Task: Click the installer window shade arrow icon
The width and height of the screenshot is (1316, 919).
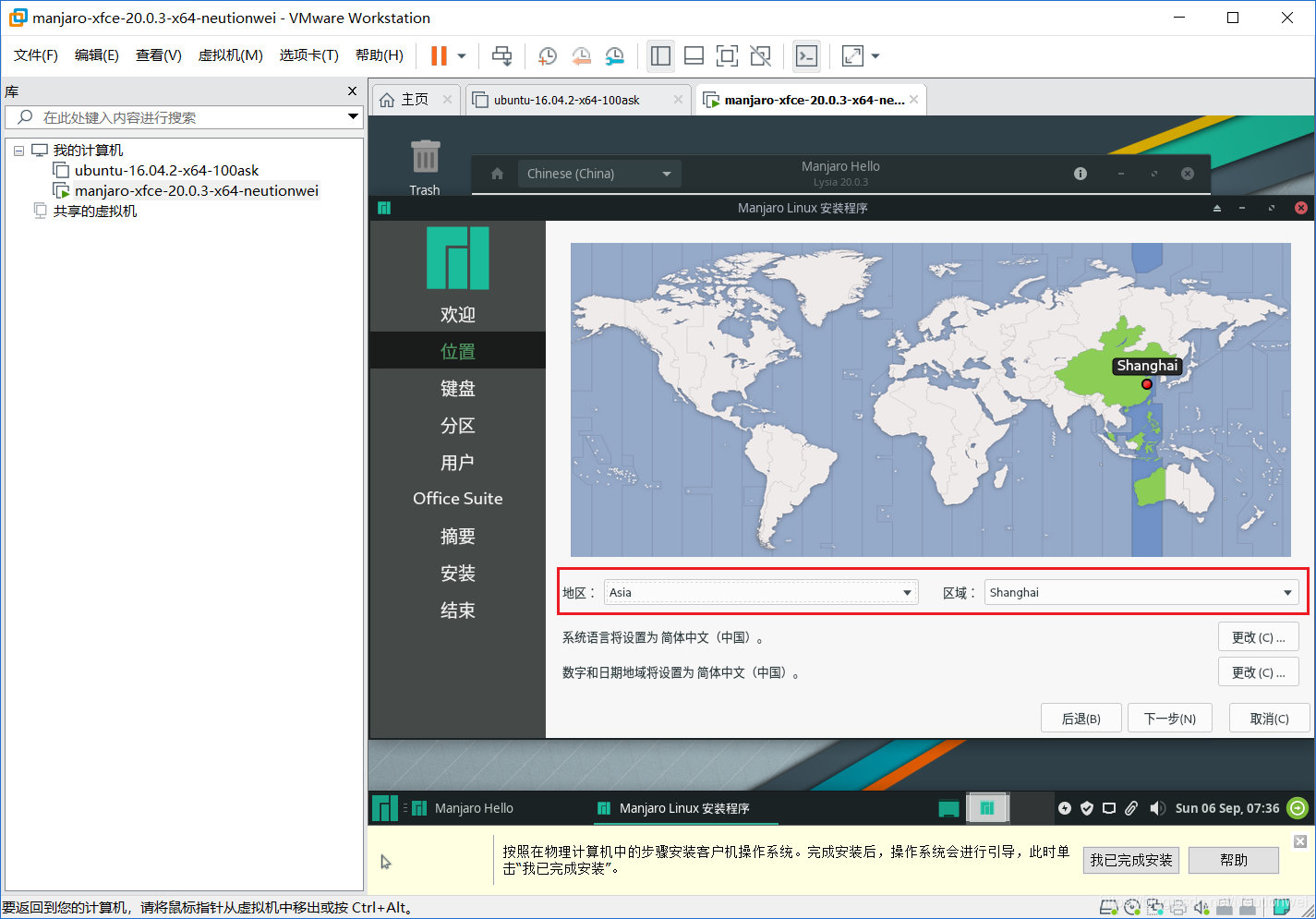Action: 1217,208
